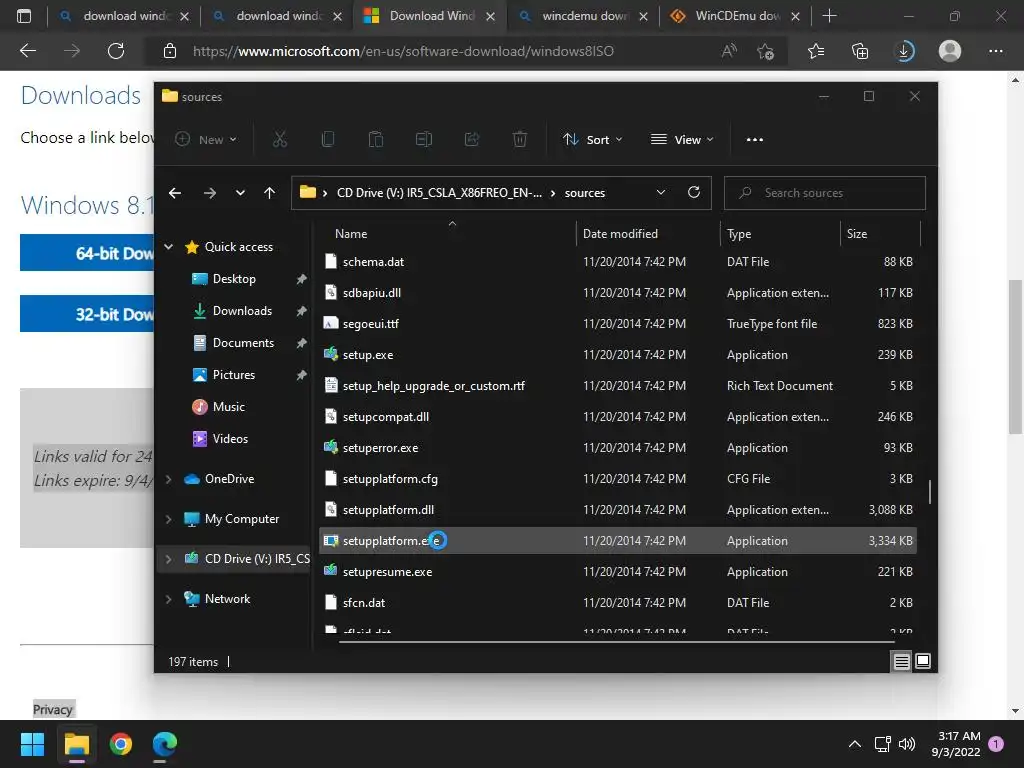Screen dimensions: 1024x768
Task: Select Downloads in Quick access
Action: pos(242,311)
